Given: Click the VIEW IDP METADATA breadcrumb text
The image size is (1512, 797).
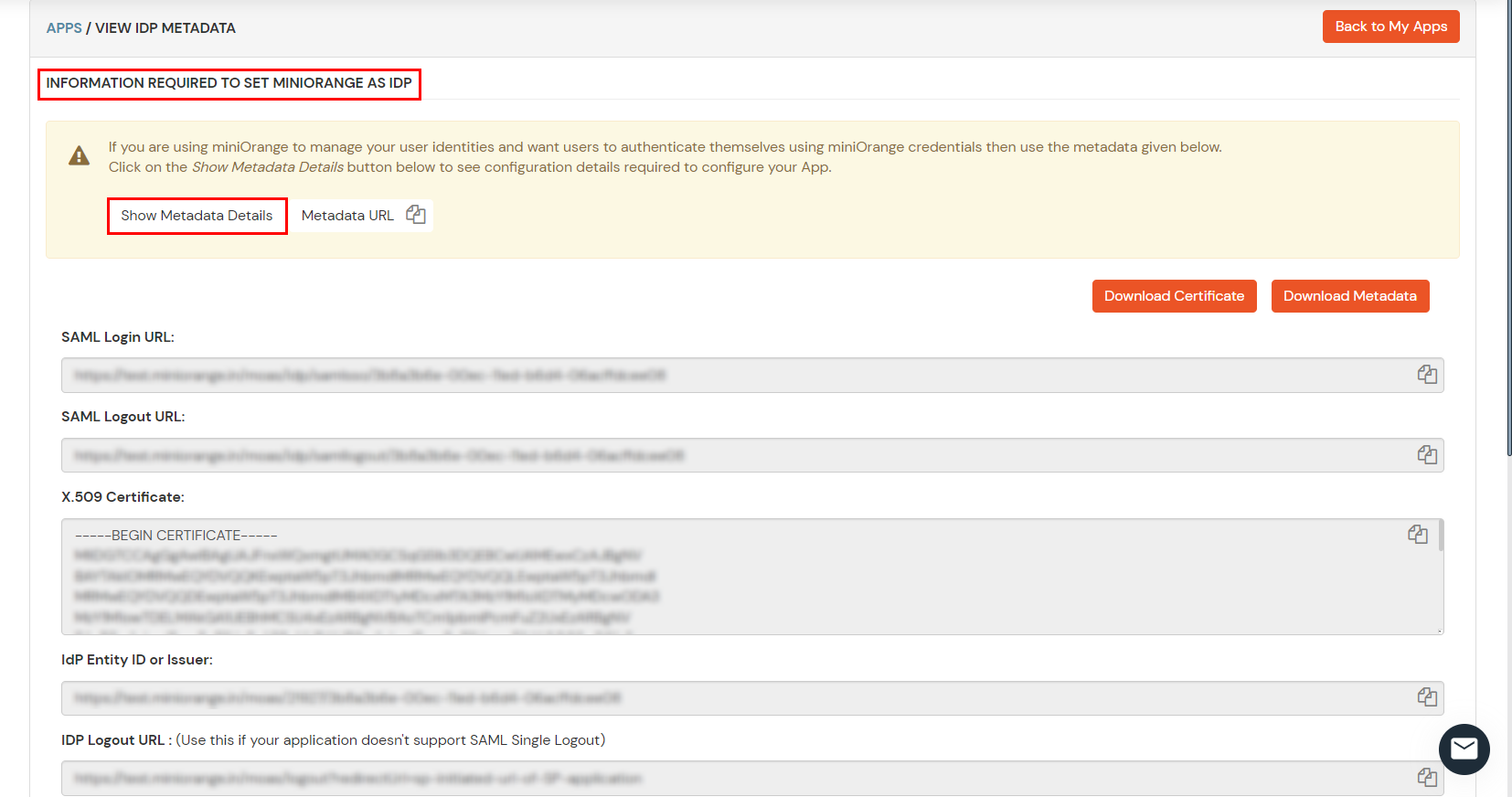Looking at the screenshot, I should coord(165,28).
